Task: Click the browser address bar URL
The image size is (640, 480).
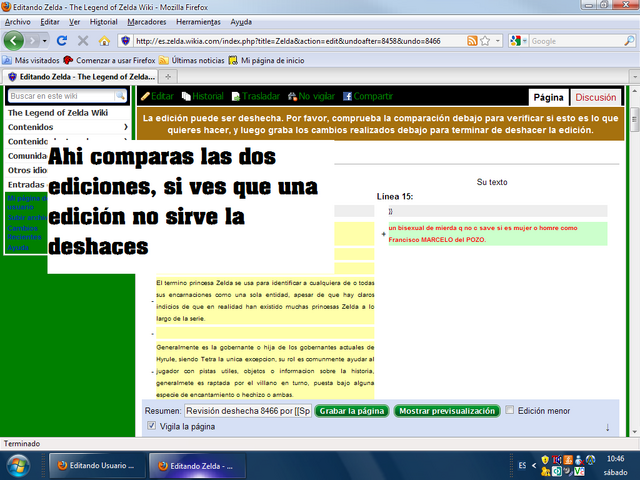Action: click(300, 41)
